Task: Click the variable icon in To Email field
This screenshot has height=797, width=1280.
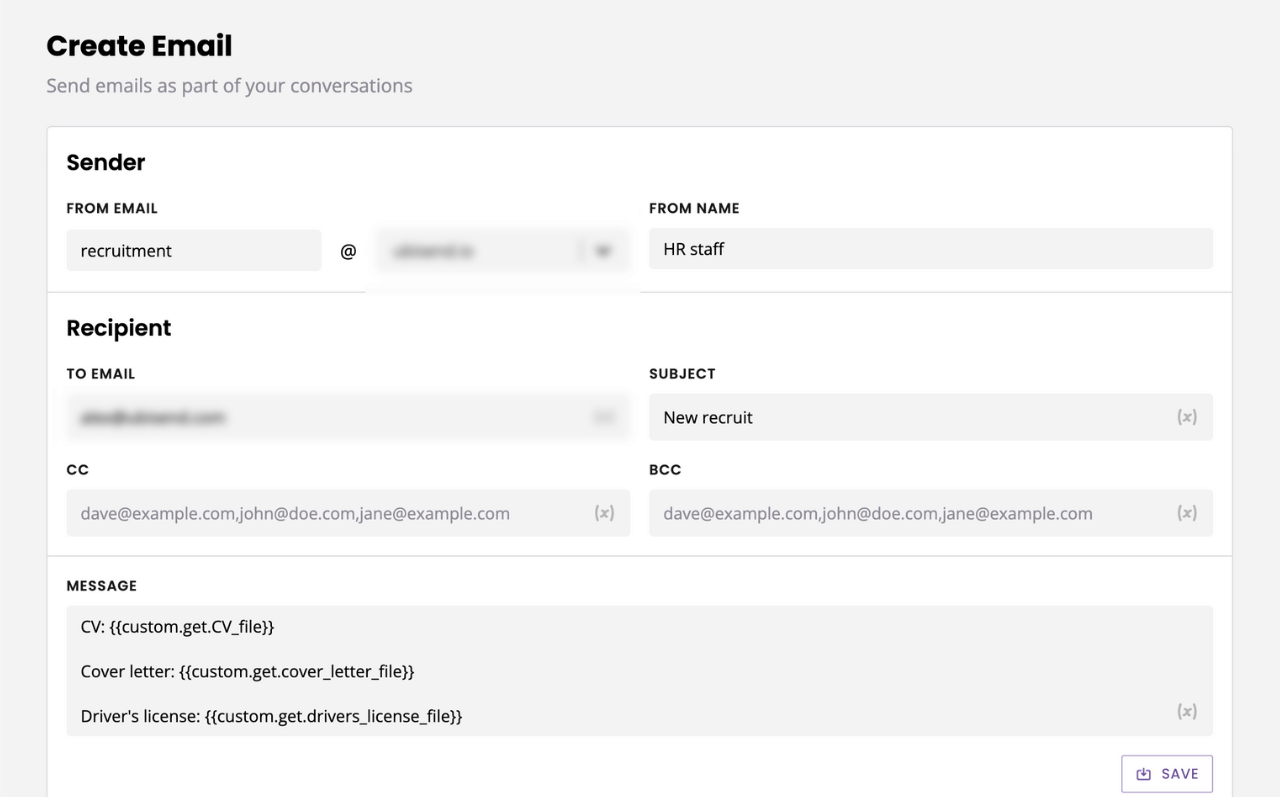Action: click(x=604, y=417)
